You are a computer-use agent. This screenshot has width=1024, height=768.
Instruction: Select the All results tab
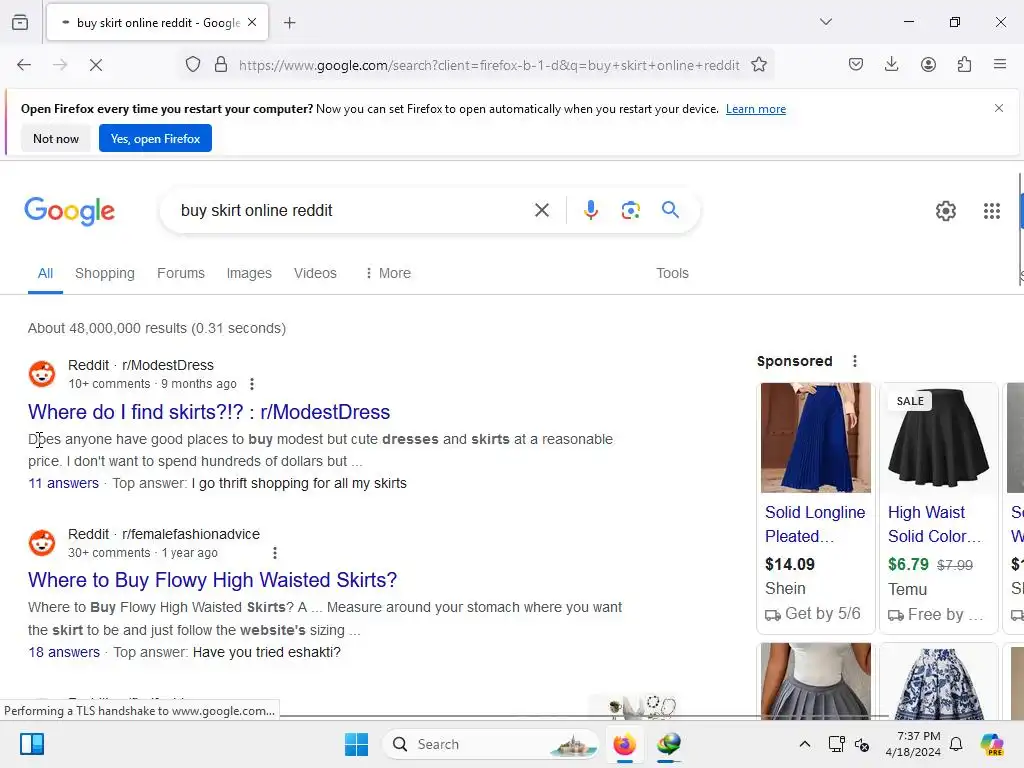(45, 273)
